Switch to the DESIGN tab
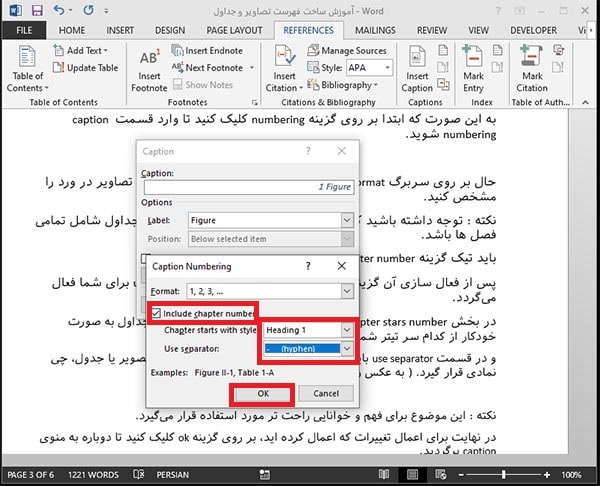This screenshot has width=600, height=486. click(x=170, y=30)
